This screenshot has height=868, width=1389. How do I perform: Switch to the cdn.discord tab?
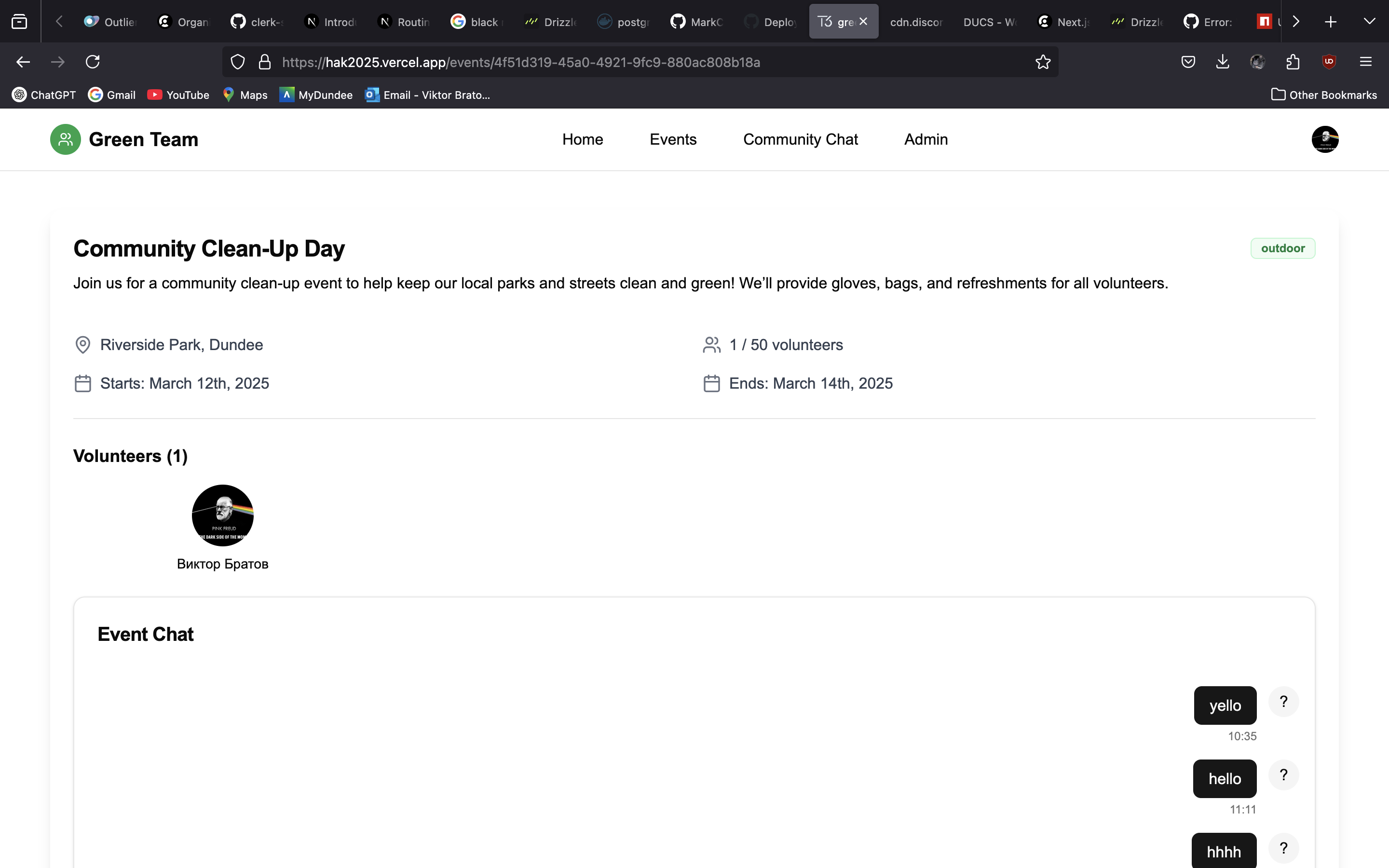tap(915, 22)
